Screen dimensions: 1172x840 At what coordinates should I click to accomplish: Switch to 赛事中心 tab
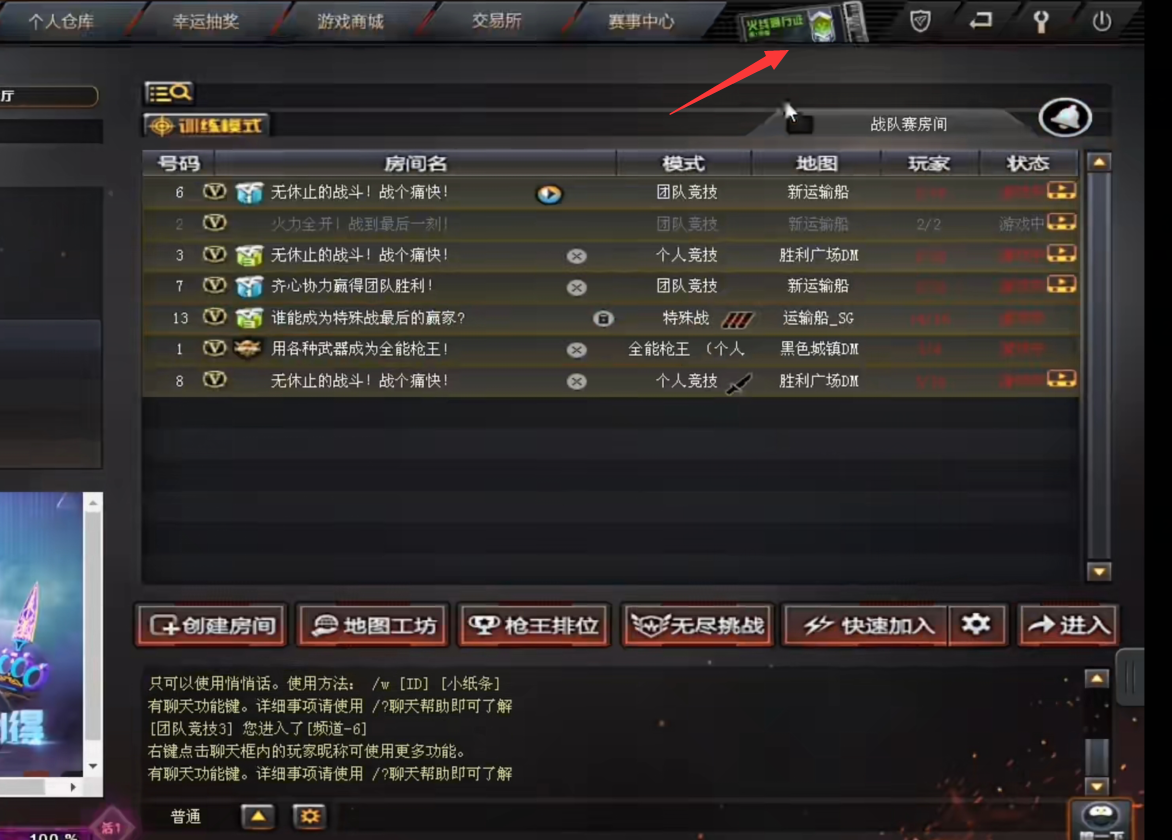(x=641, y=22)
